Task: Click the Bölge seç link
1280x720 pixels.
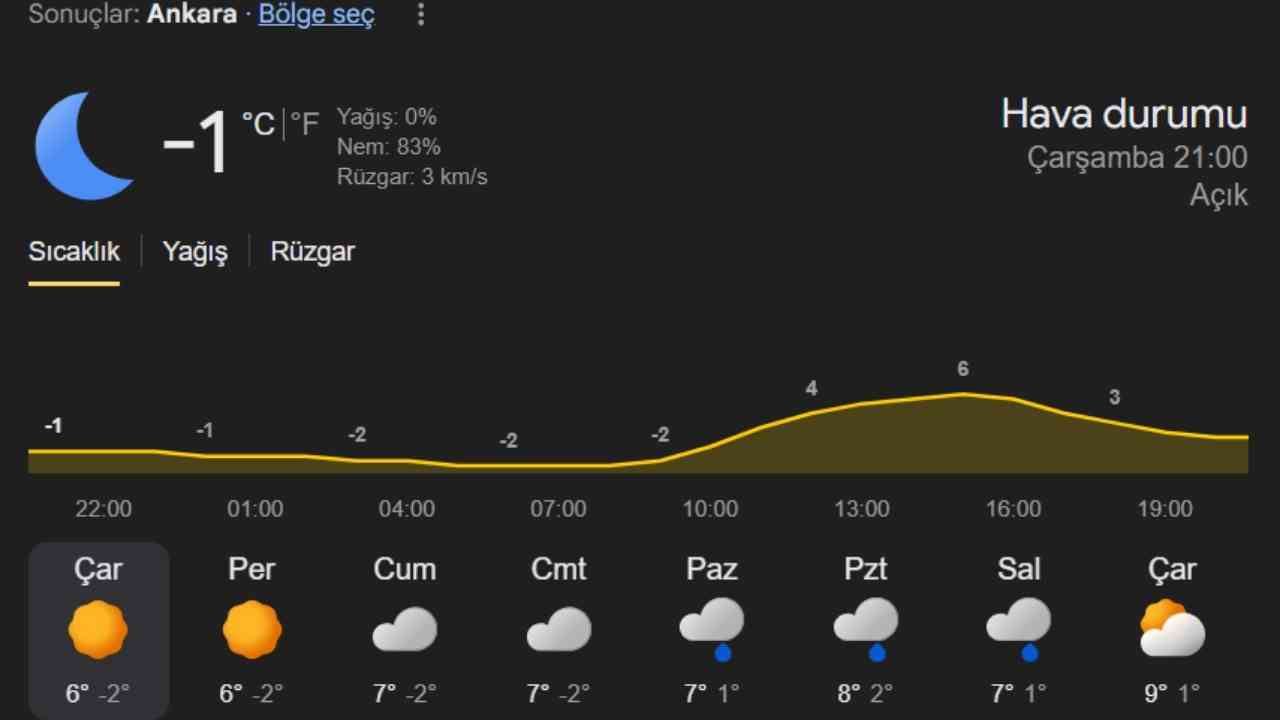Action: 316,15
